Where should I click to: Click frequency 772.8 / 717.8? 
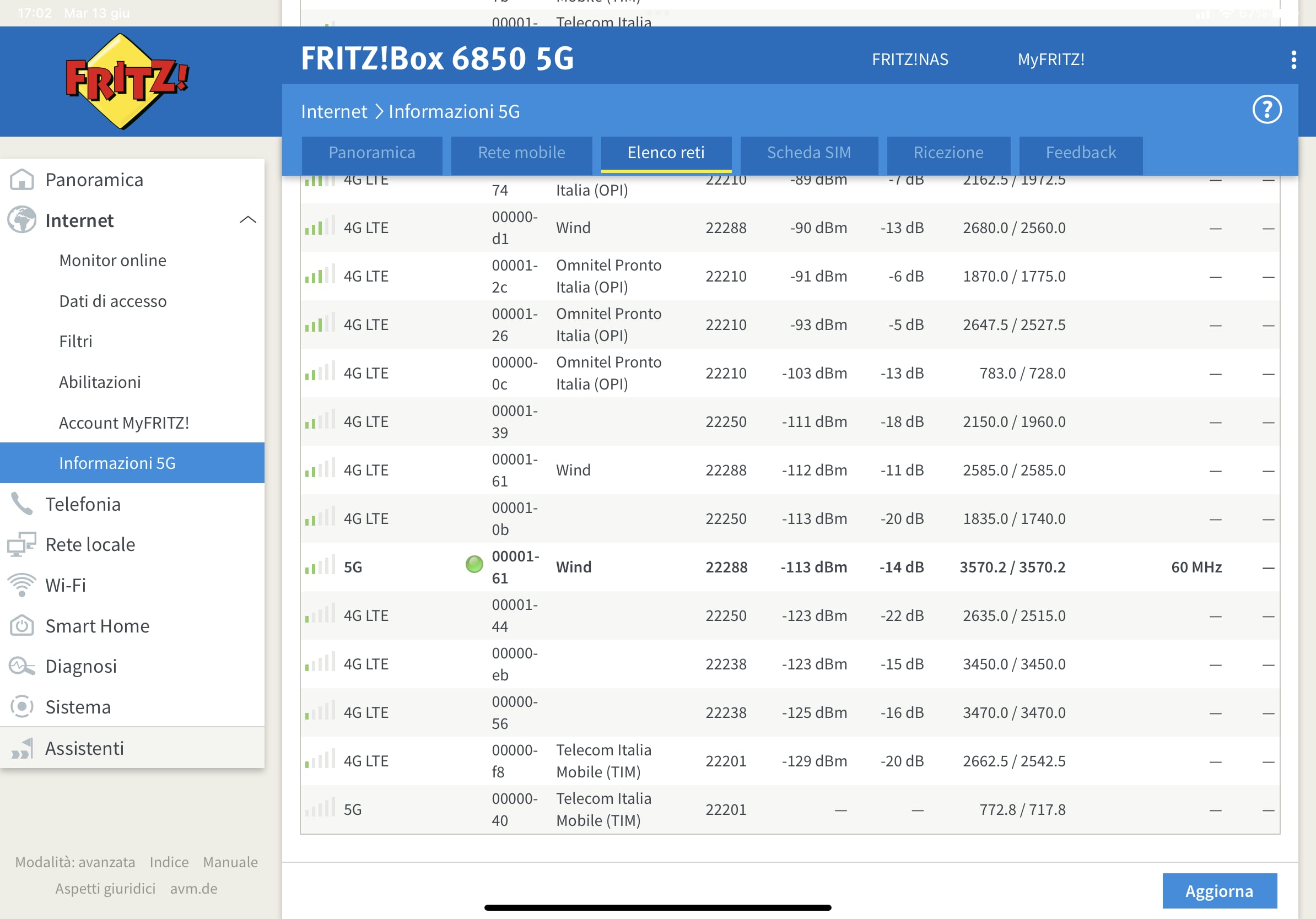point(1022,809)
